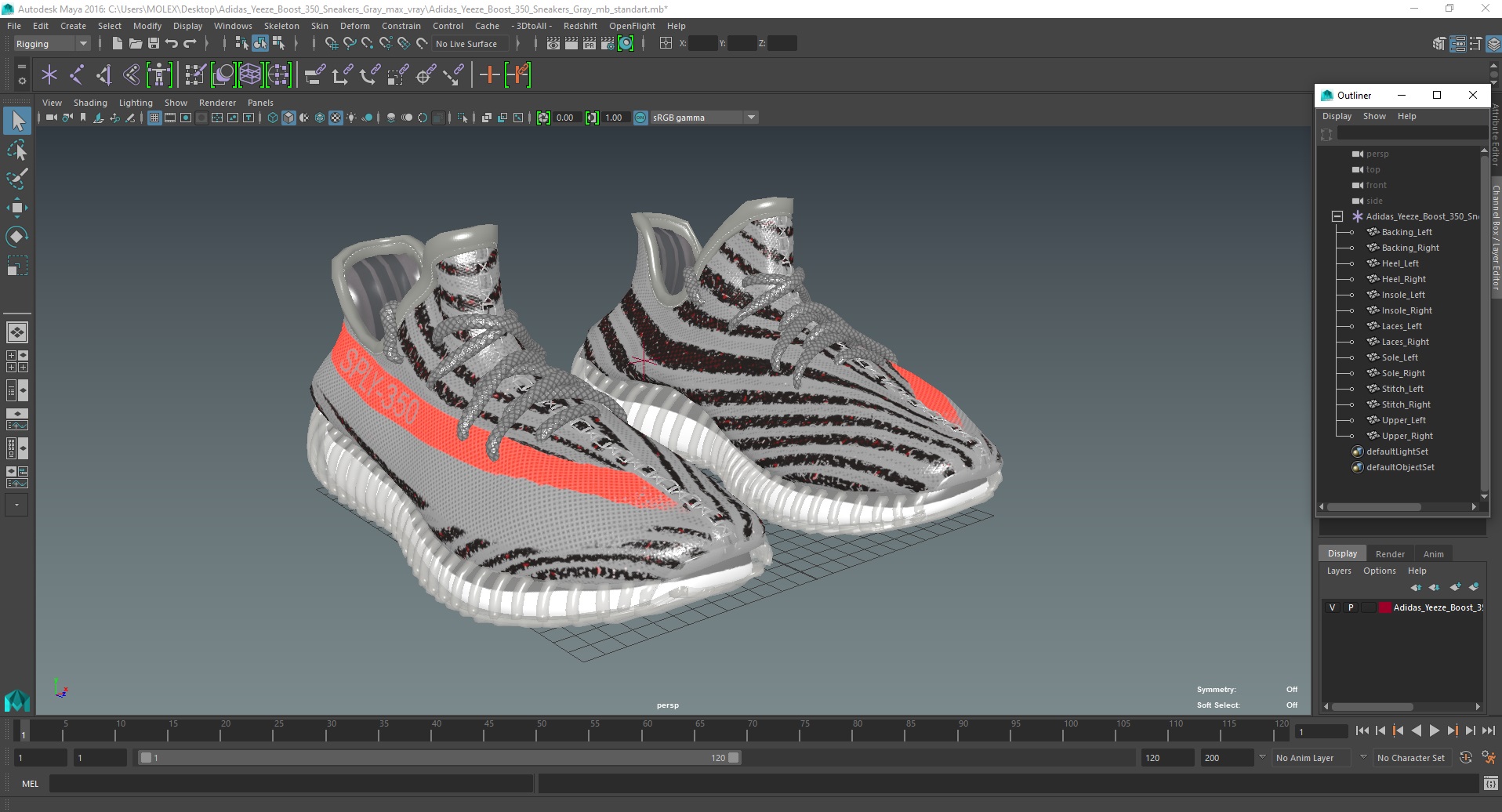The width and height of the screenshot is (1502, 812).
Task: Switch to the Render layer tab
Action: click(1390, 554)
